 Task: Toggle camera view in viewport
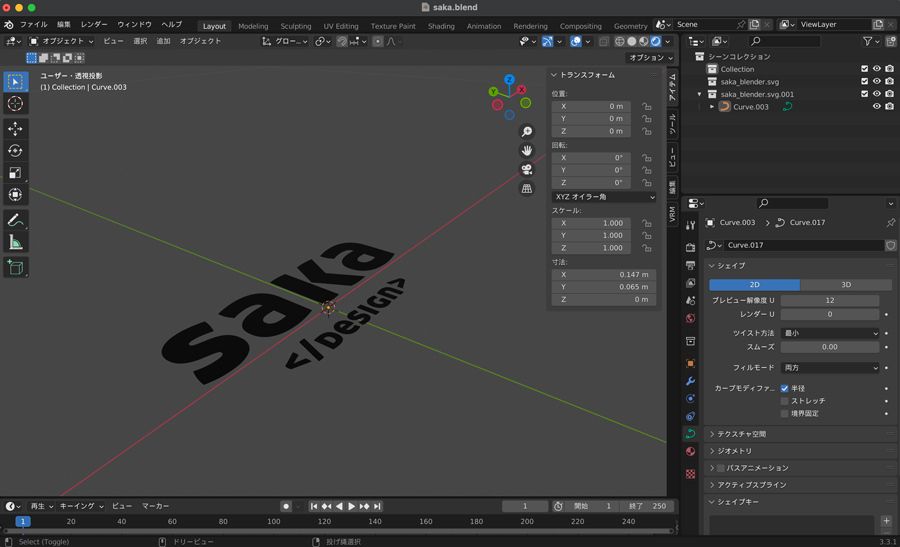click(527, 169)
